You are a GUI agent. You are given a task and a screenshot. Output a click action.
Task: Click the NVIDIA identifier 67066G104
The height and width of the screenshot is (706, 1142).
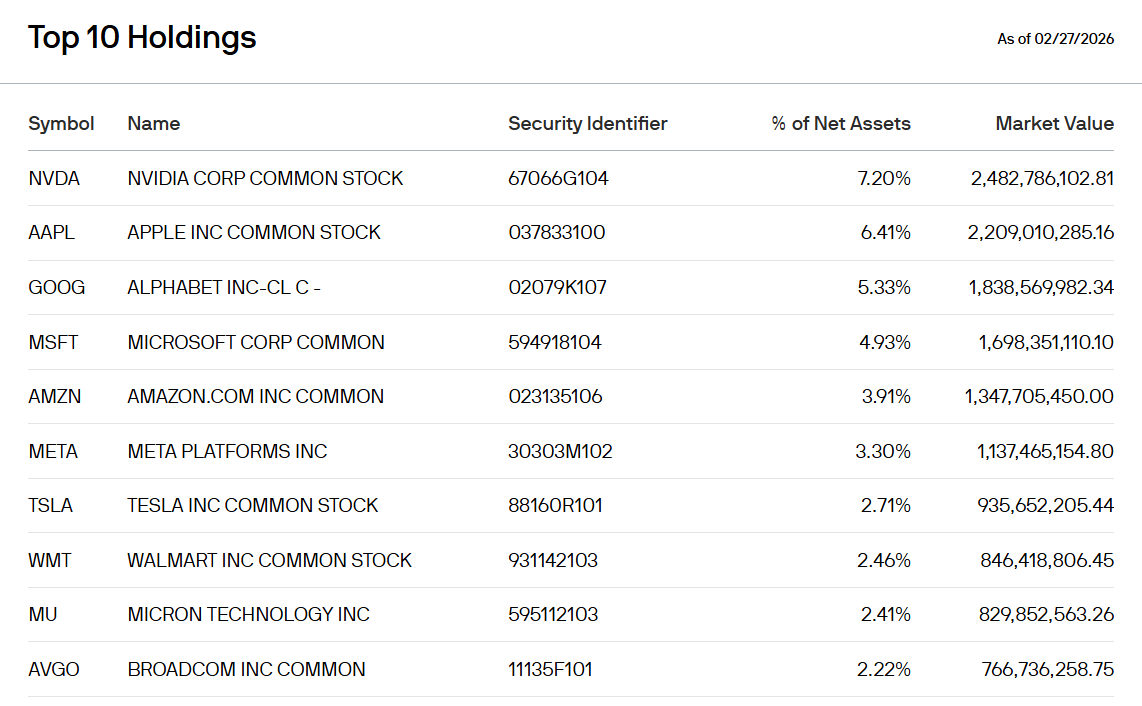coord(559,179)
